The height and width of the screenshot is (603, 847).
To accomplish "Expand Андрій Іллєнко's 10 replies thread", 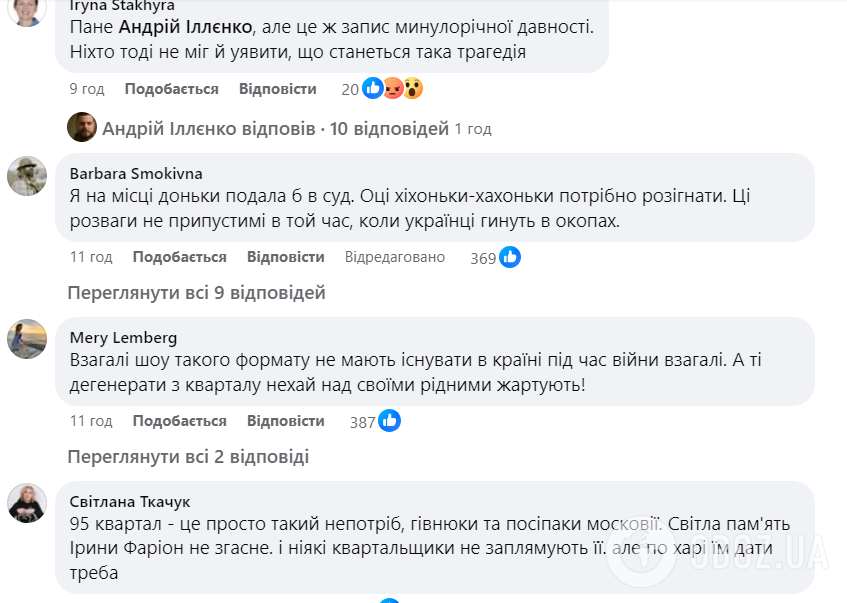I will 276,129.
